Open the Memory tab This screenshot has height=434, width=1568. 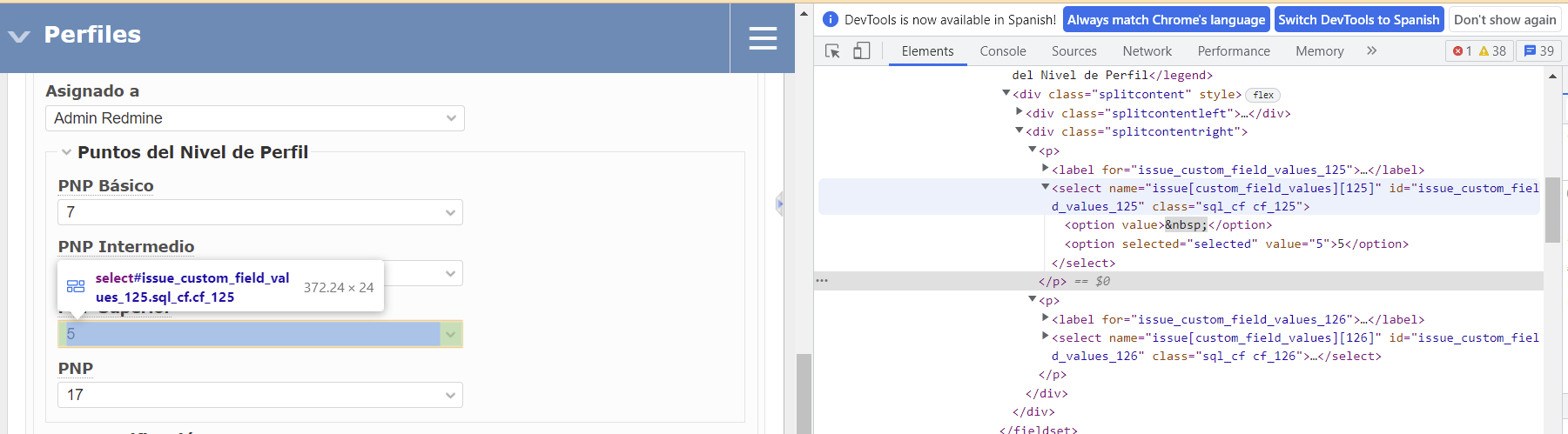1319,51
